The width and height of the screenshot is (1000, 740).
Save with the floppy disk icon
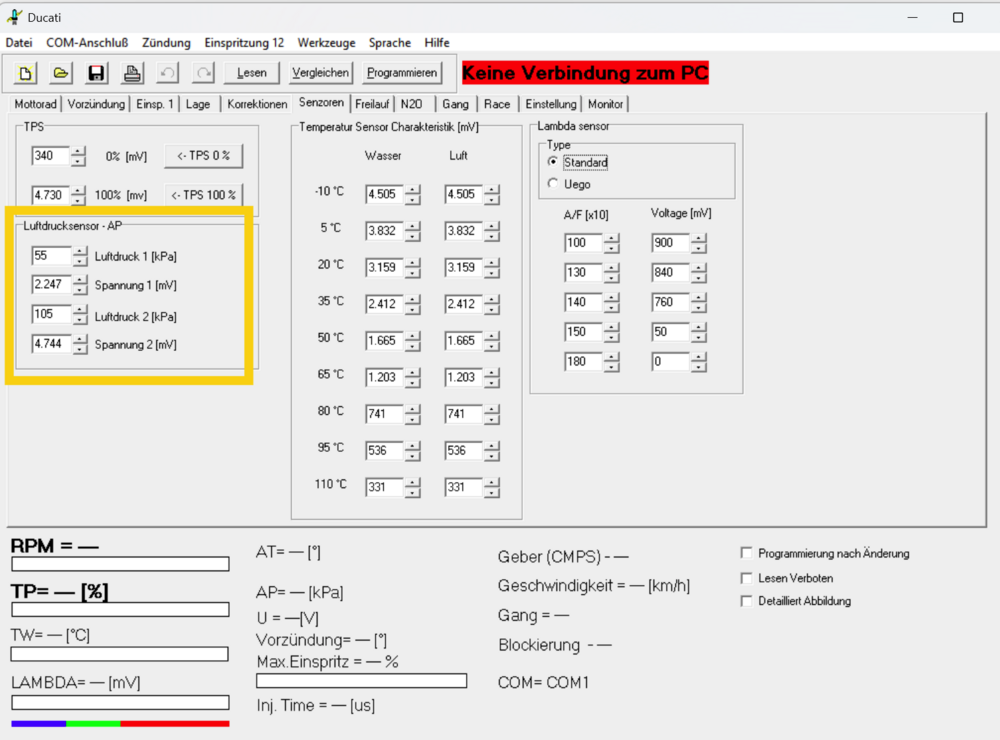tap(96, 73)
